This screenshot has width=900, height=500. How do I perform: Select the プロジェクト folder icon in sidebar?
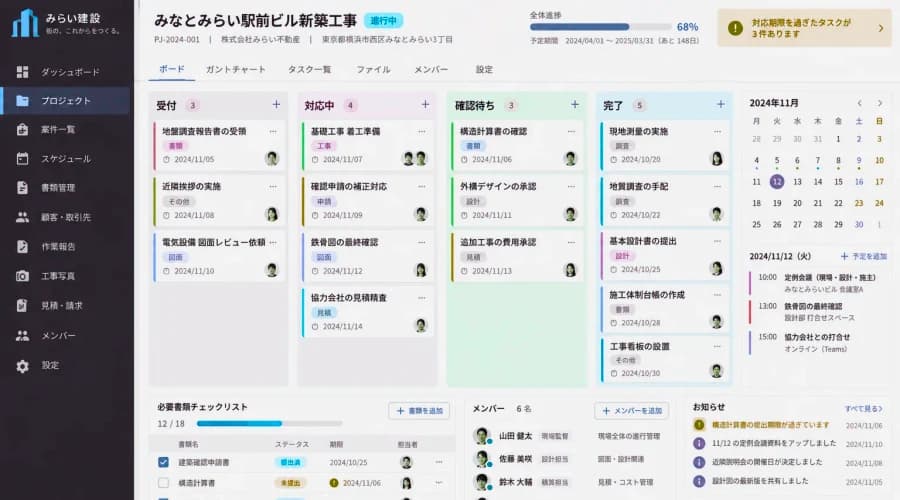22,101
